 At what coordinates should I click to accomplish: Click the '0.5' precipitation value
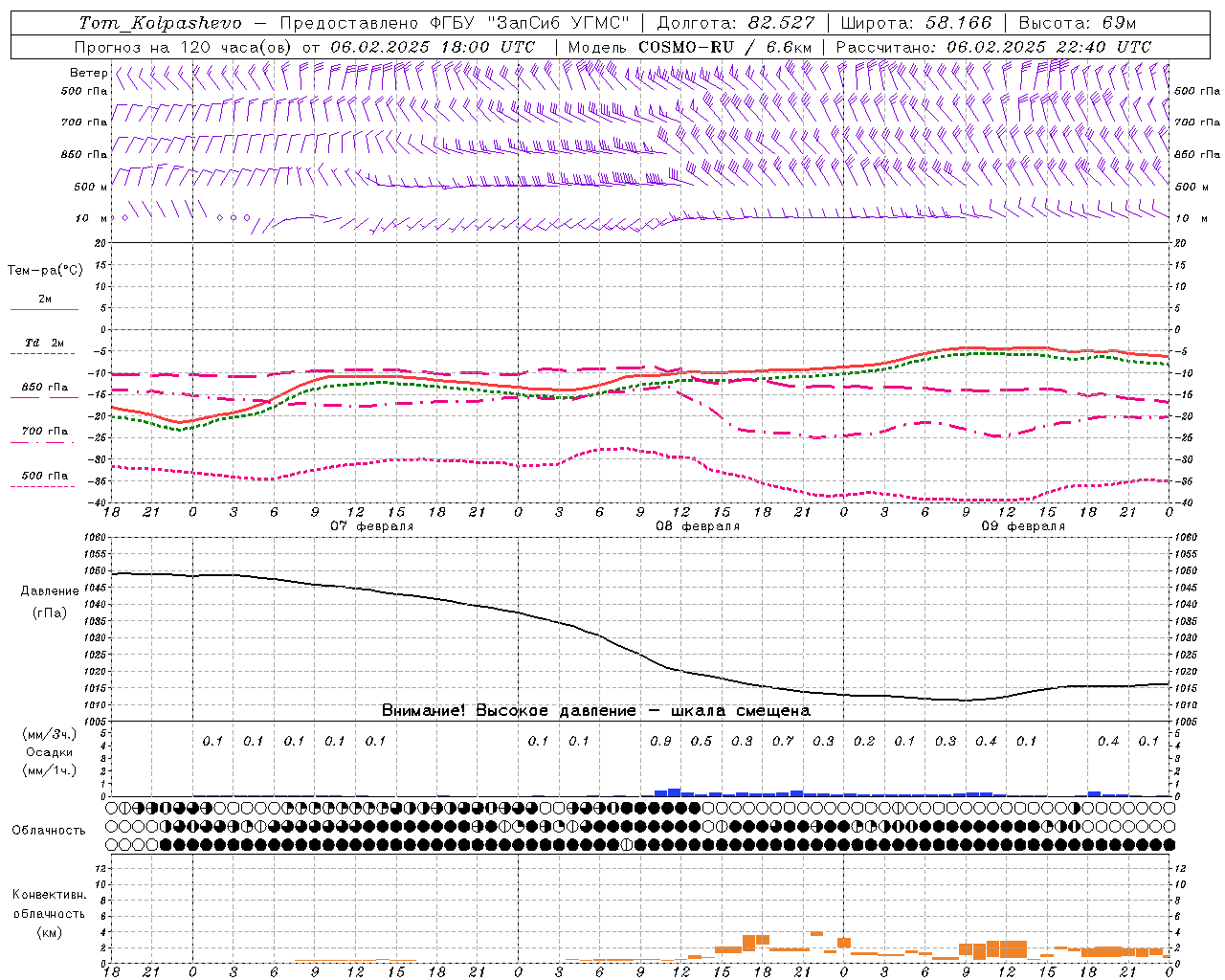(702, 742)
